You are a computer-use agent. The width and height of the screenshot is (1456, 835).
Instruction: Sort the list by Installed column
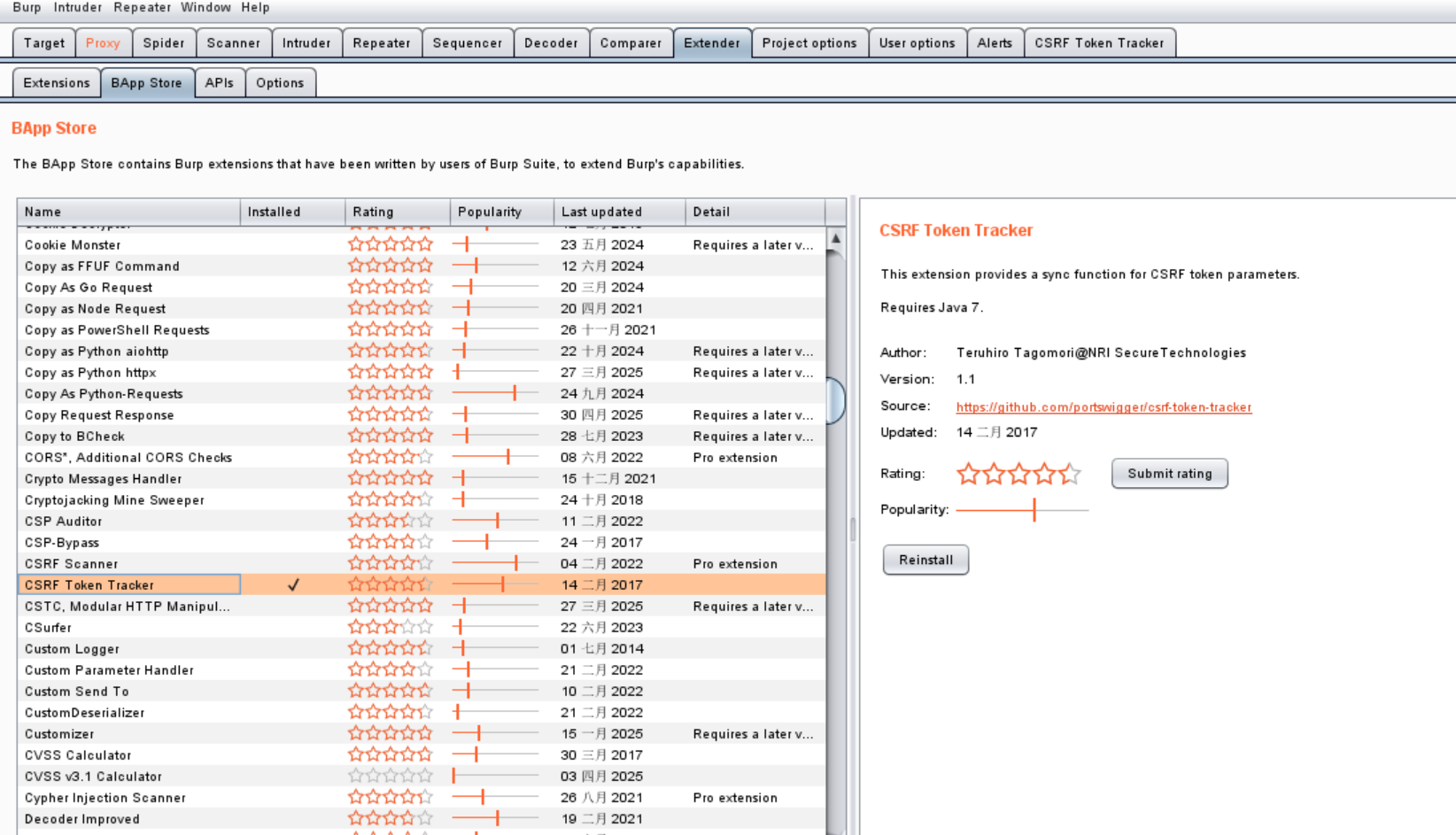click(x=292, y=212)
